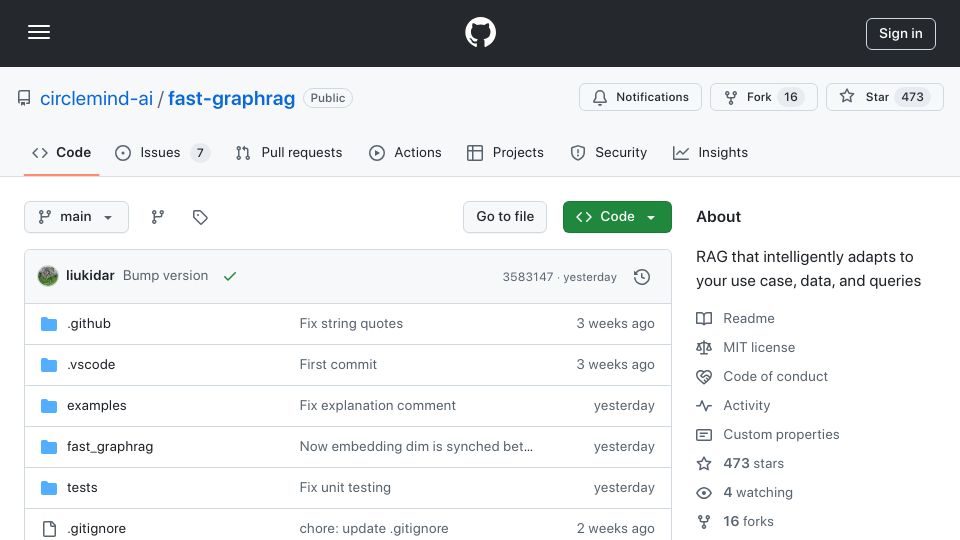This screenshot has height=540, width=960.
Task: Click liukidar's avatar image
Action: 48,276
